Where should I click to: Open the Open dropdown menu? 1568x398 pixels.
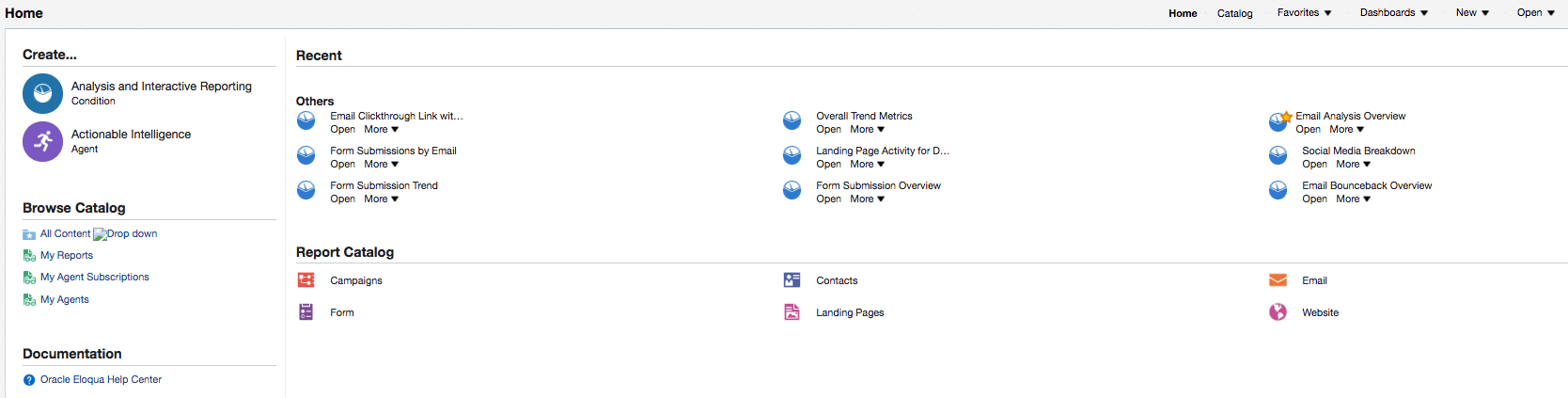tap(1536, 13)
